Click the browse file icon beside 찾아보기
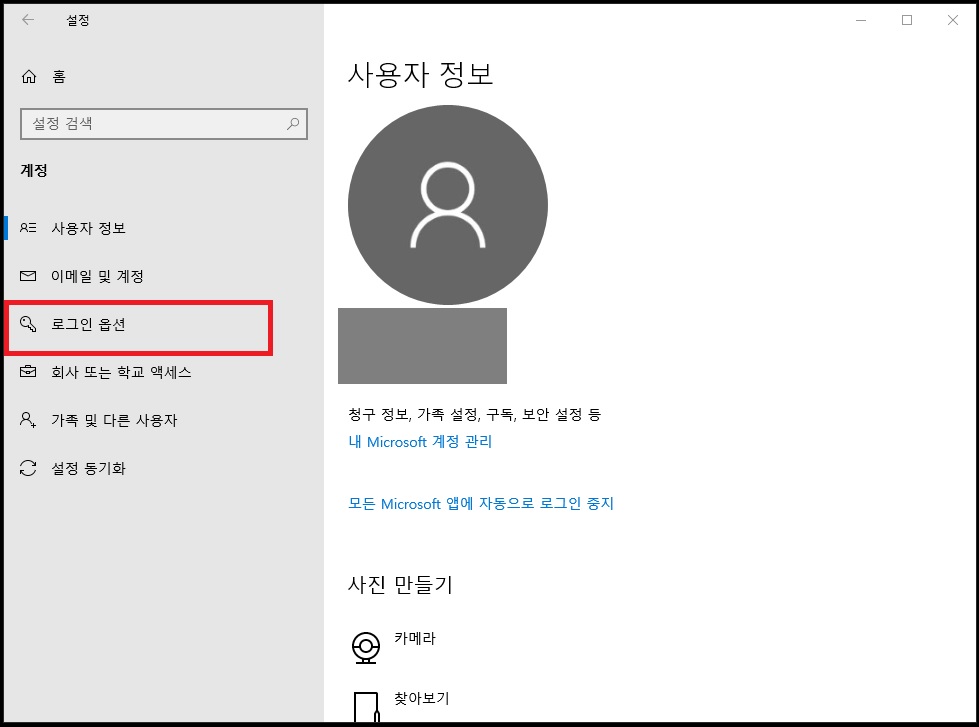Screen dimensions: 979x727 click(367, 706)
